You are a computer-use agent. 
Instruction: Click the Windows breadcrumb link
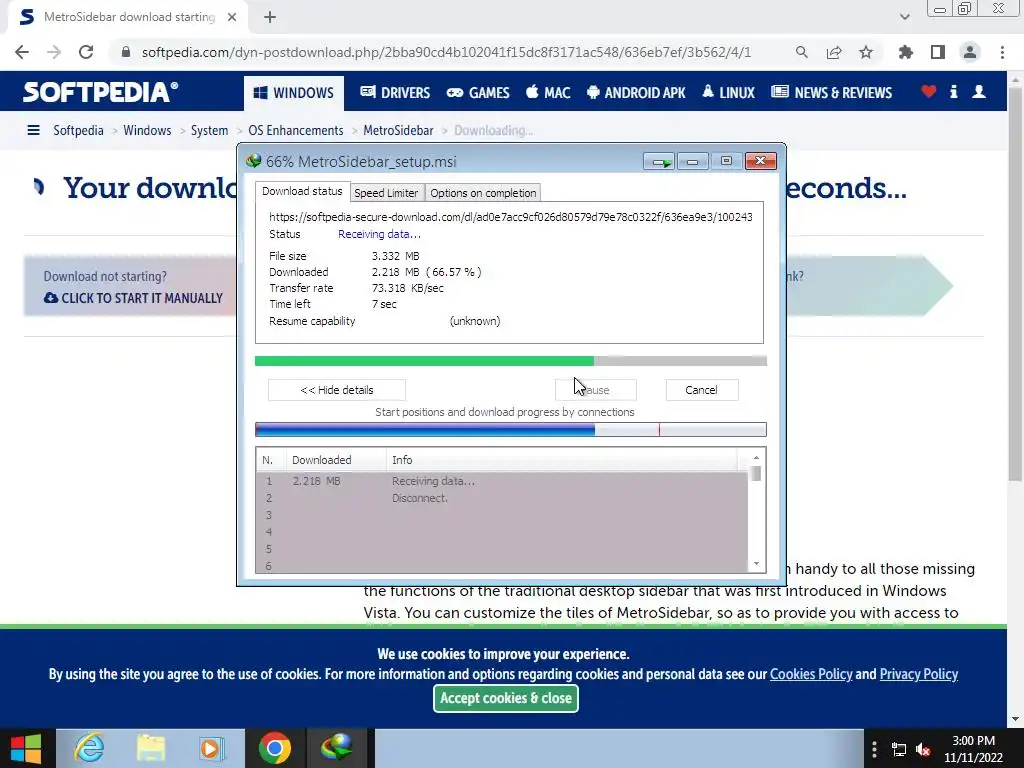(147, 130)
